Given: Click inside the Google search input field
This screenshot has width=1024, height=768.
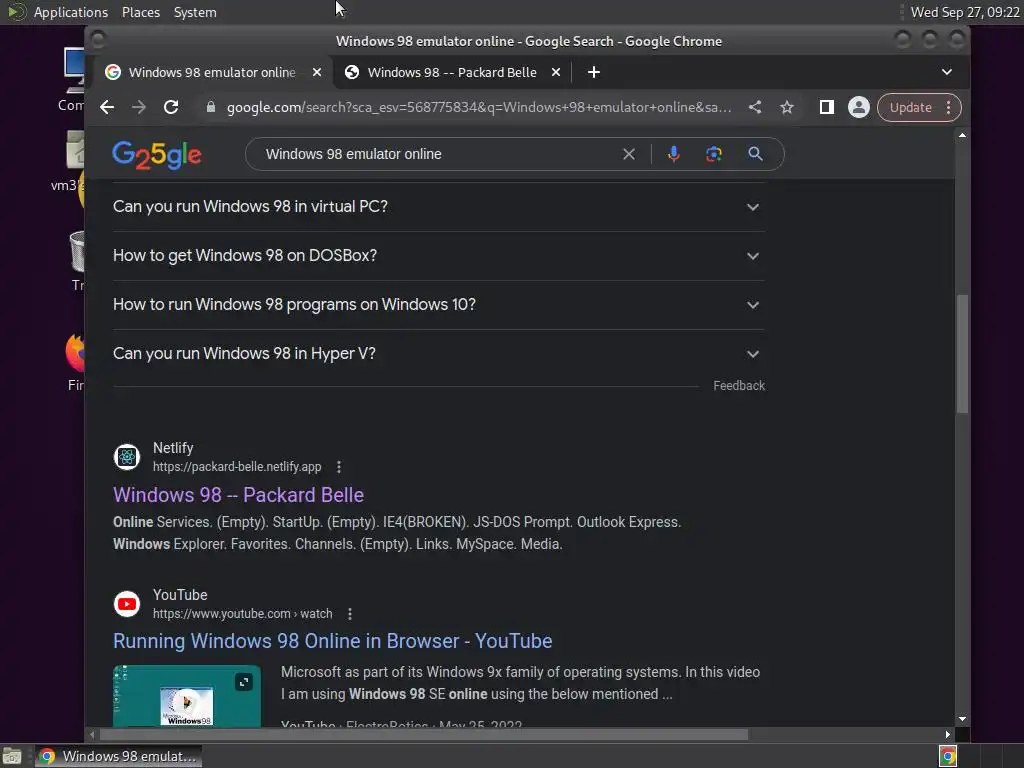Looking at the screenshot, I should (438, 154).
